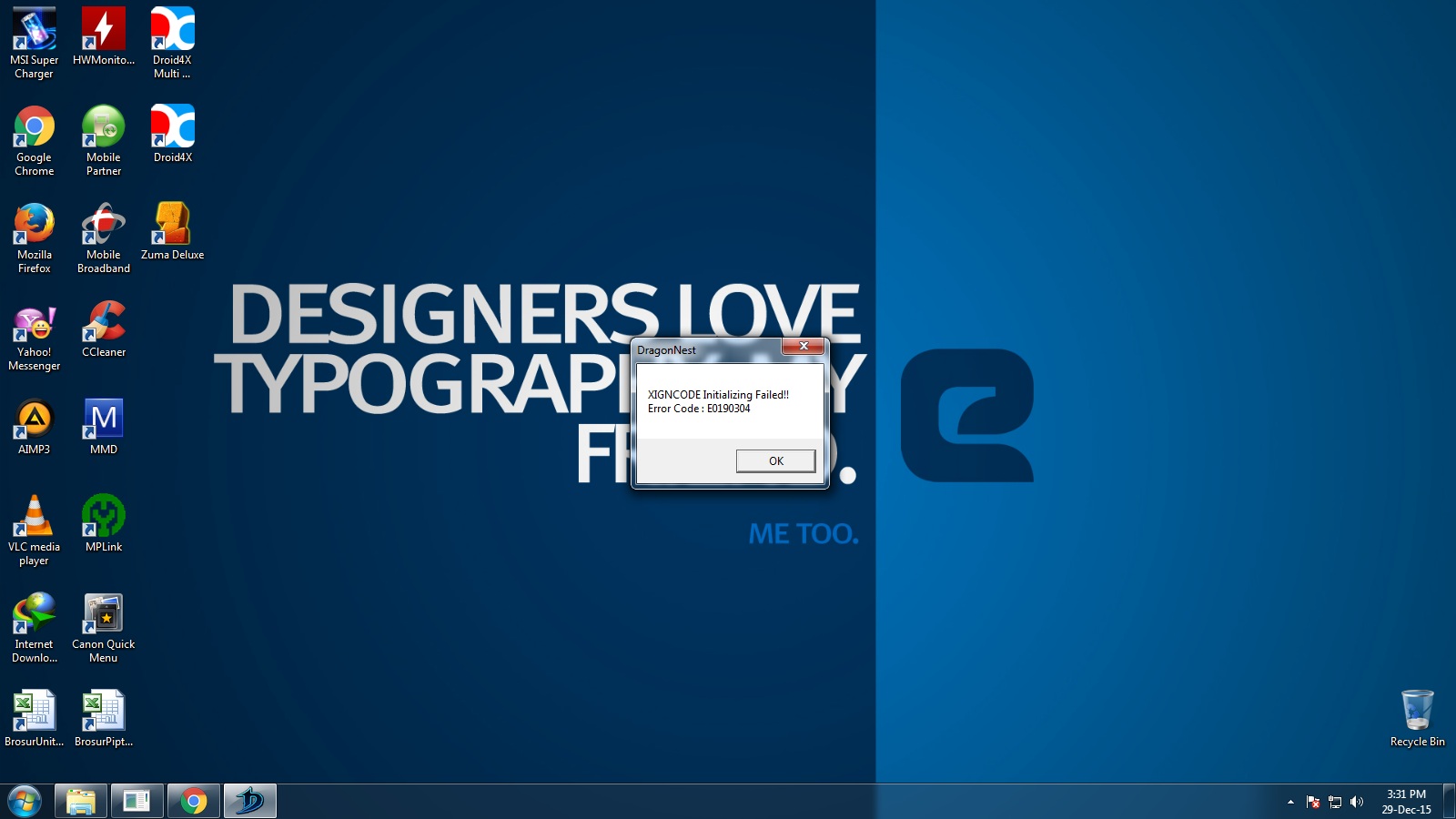Open the MSI Super Charger desktop shortcut
Viewport: 1456px width, 819px height.
pos(34,43)
